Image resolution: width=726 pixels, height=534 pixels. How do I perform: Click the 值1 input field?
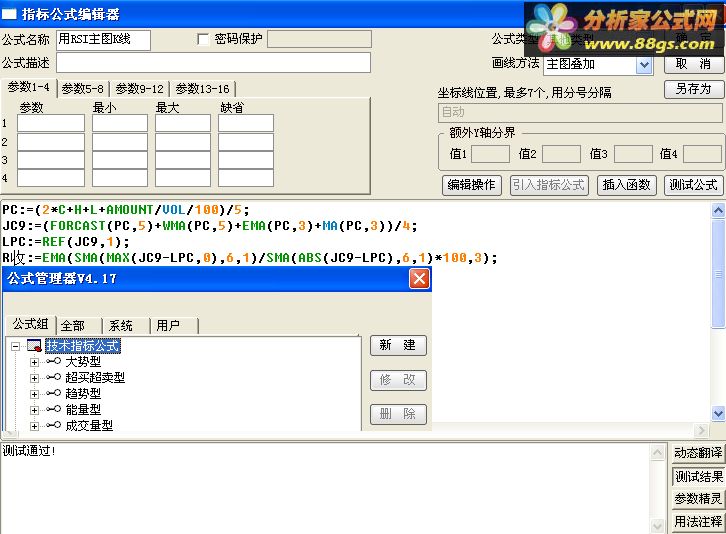(x=490, y=154)
